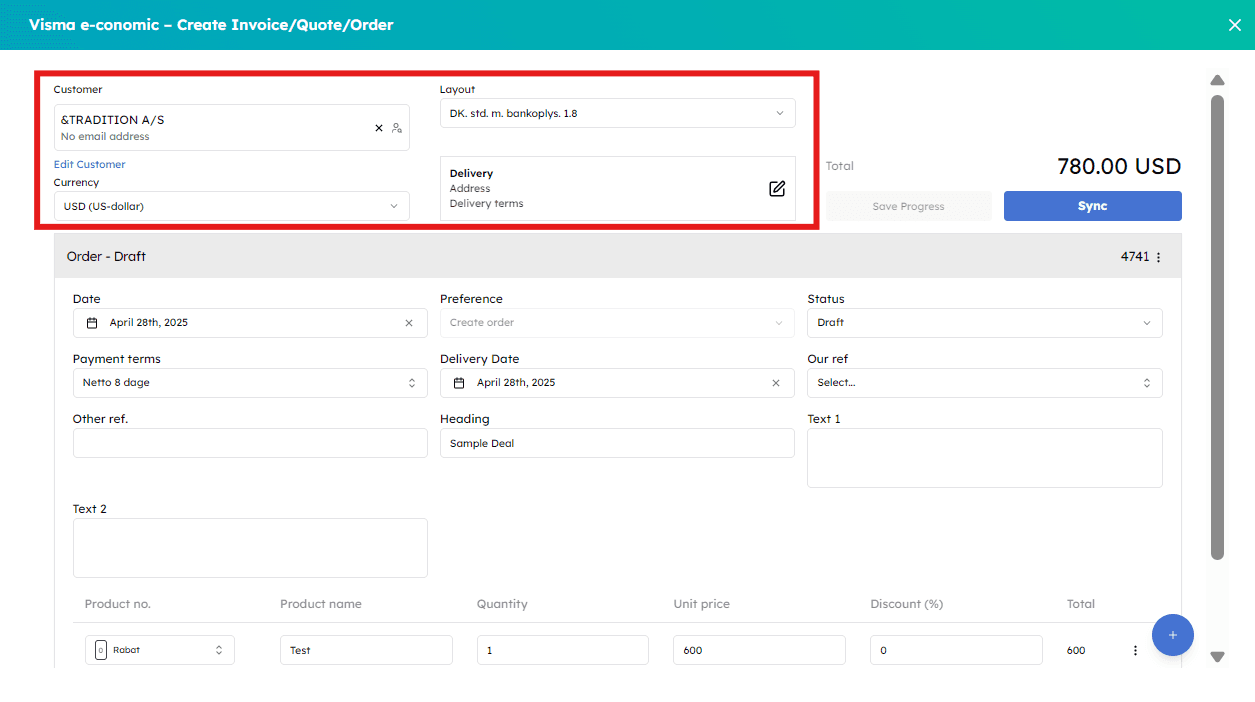
Task: Click the Sync button
Action: tap(1093, 206)
